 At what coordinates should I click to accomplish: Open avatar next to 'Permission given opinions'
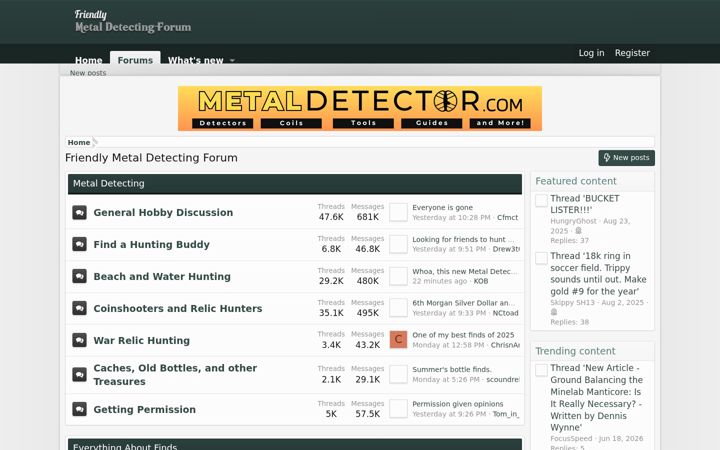click(x=398, y=409)
